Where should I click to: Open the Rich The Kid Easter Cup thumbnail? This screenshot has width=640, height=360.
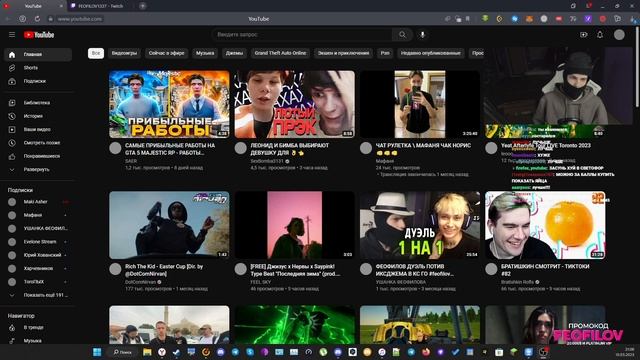pos(169,225)
